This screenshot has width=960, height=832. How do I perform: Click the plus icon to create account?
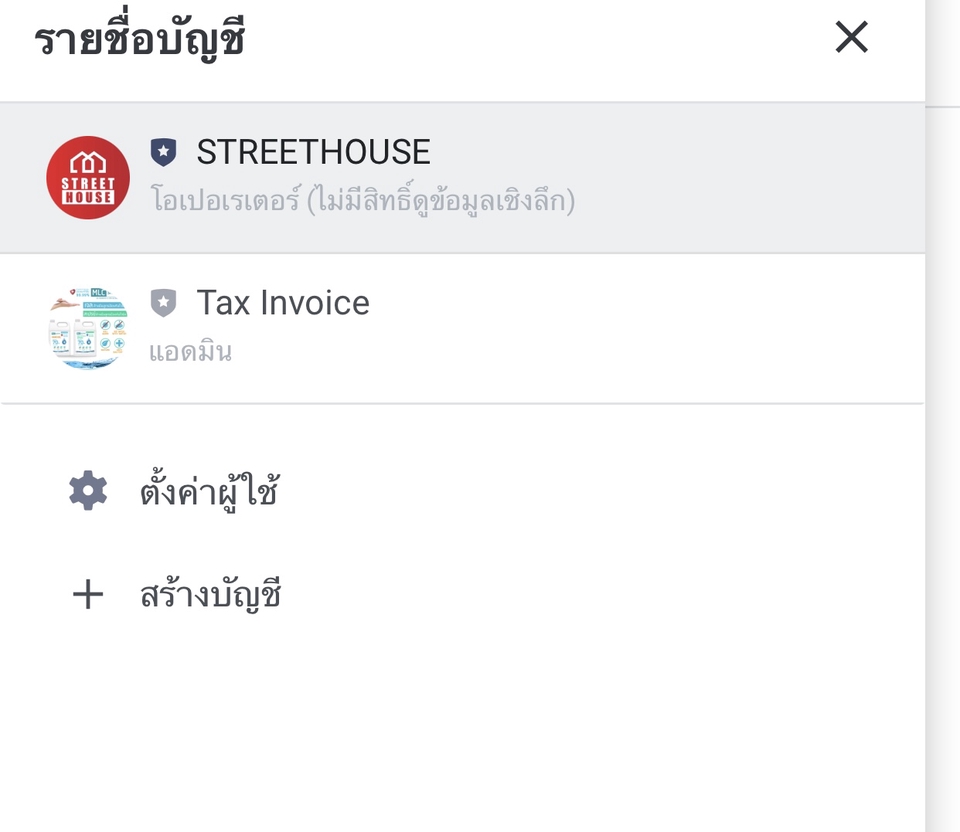[88, 595]
